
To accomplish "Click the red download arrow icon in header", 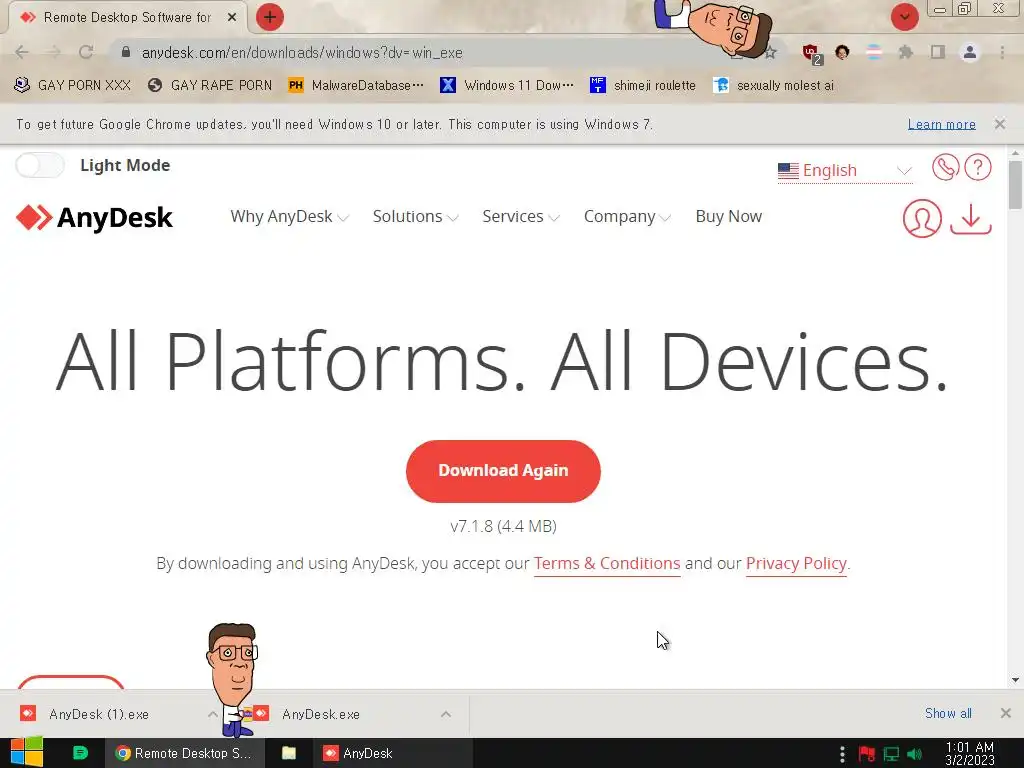I will 971,218.
